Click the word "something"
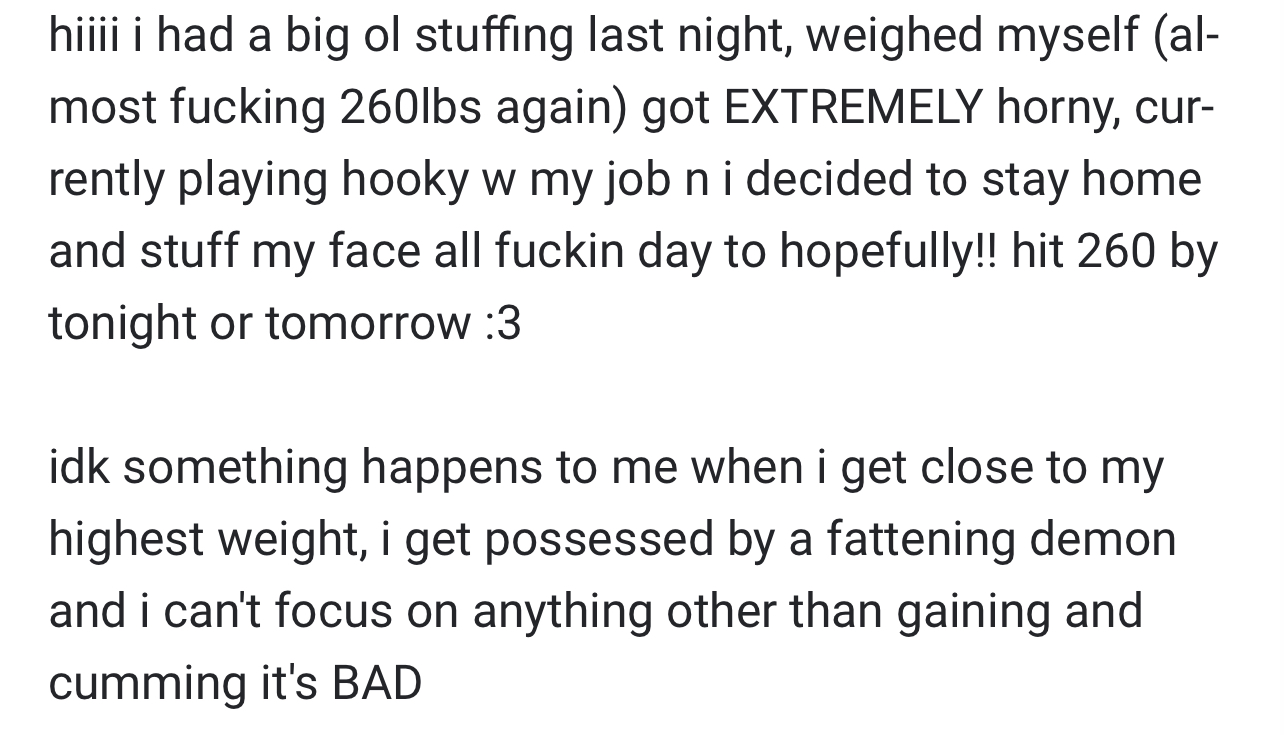1284x735 pixels. [235, 467]
